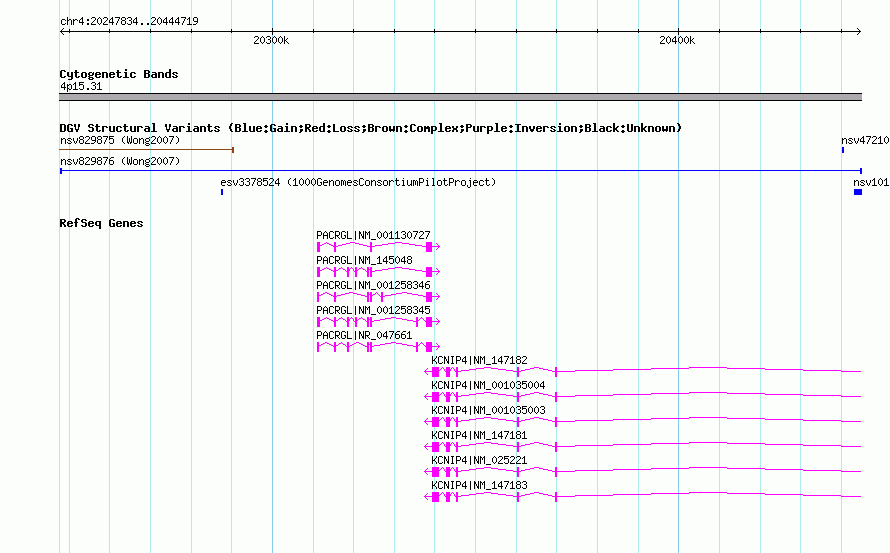Click the PACRGL|NM_001258345 gene glyph
Viewport: 890px width, 553px height.
point(378,321)
